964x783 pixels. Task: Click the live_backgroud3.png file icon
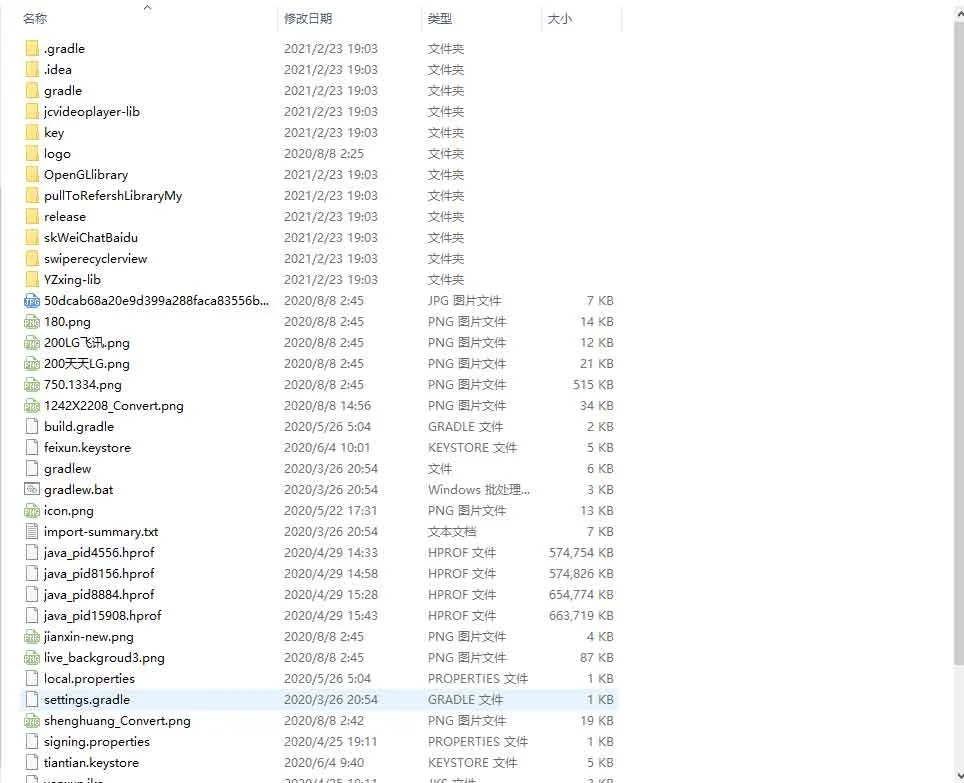[x=32, y=657]
